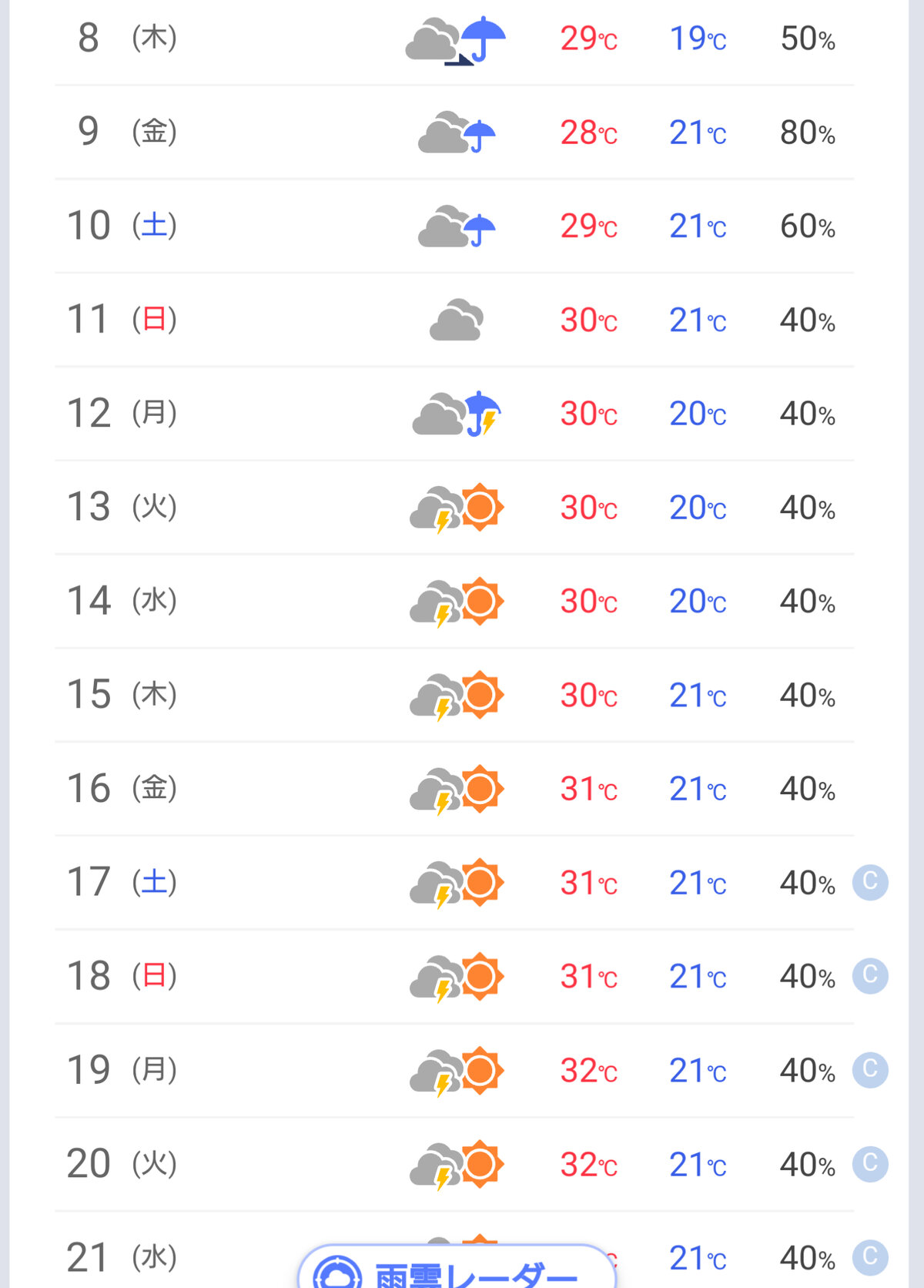This screenshot has height=1288, width=924.
Task: Tap the thunderstorm sun icon for day 16
Action: click(x=457, y=790)
